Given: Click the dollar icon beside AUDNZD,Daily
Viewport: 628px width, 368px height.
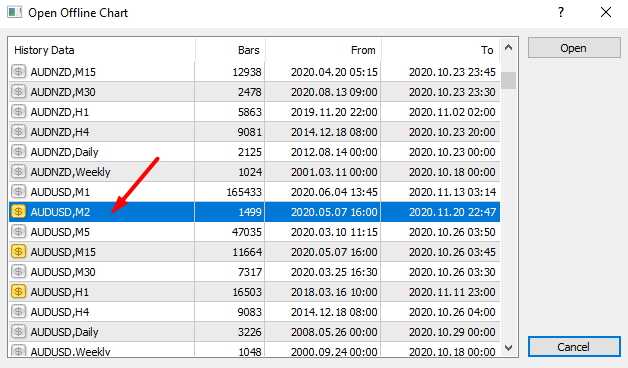Looking at the screenshot, I should click(18, 152).
